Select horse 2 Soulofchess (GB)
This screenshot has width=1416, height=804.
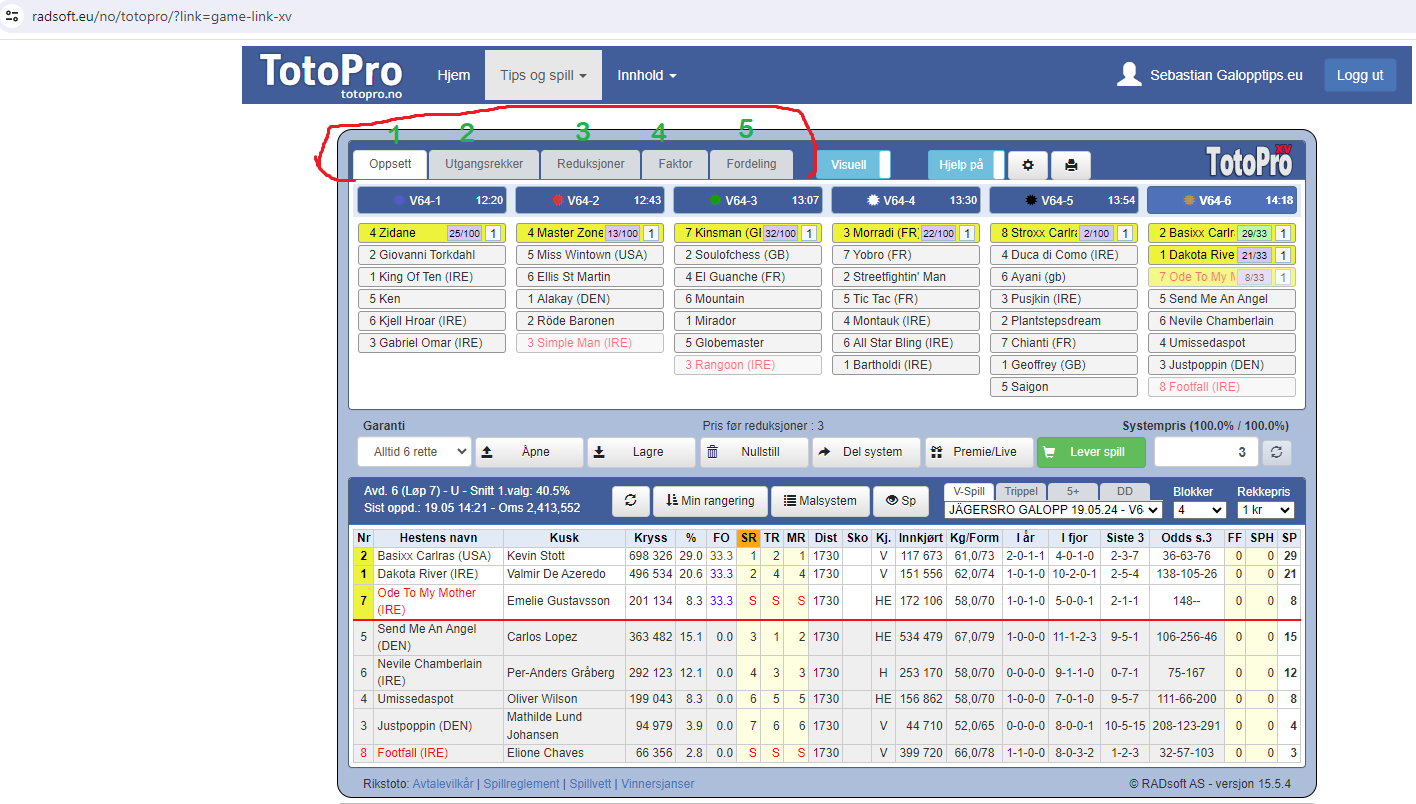coord(748,255)
